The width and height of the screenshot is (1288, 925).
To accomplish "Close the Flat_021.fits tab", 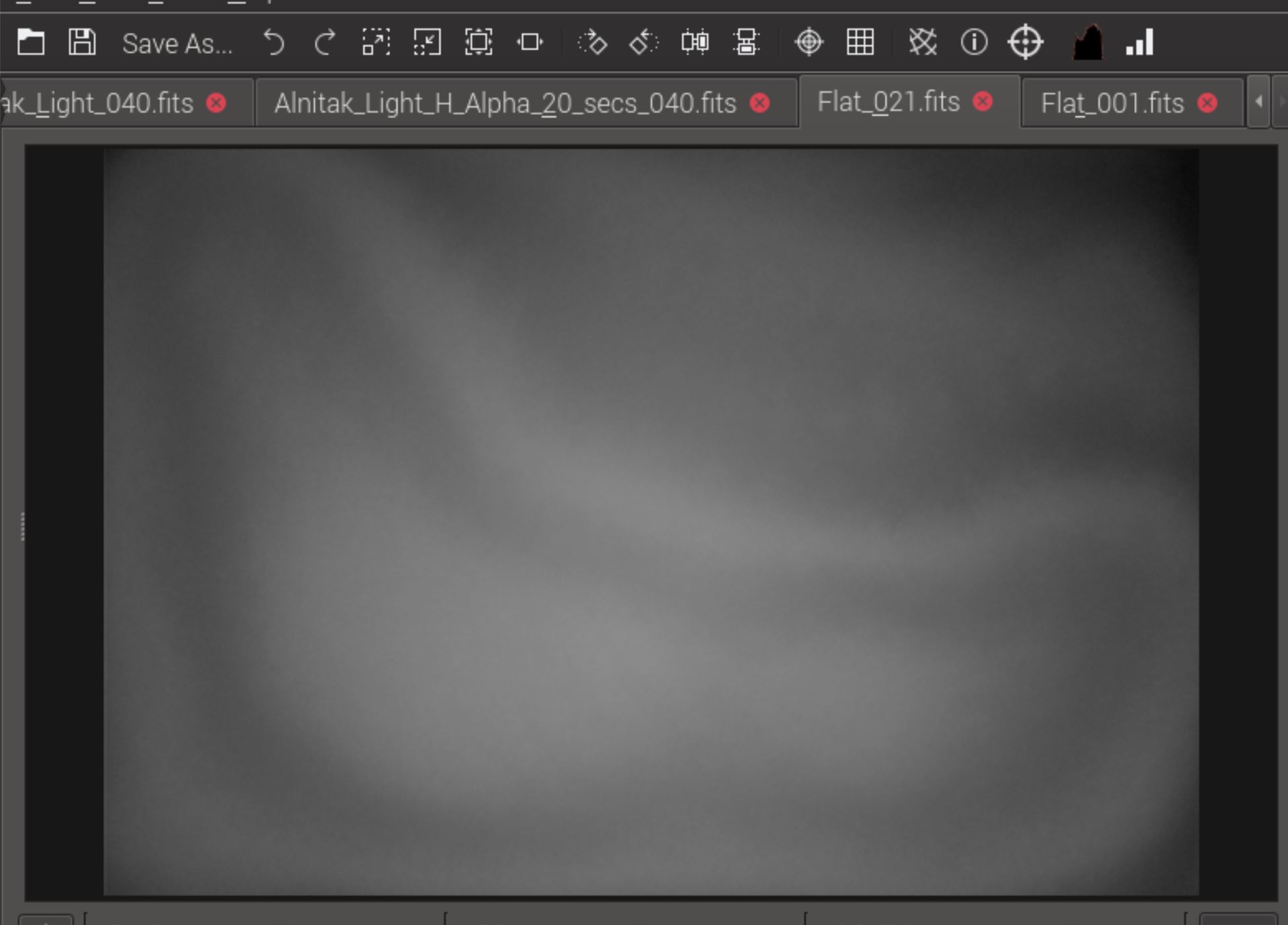I will click(983, 102).
